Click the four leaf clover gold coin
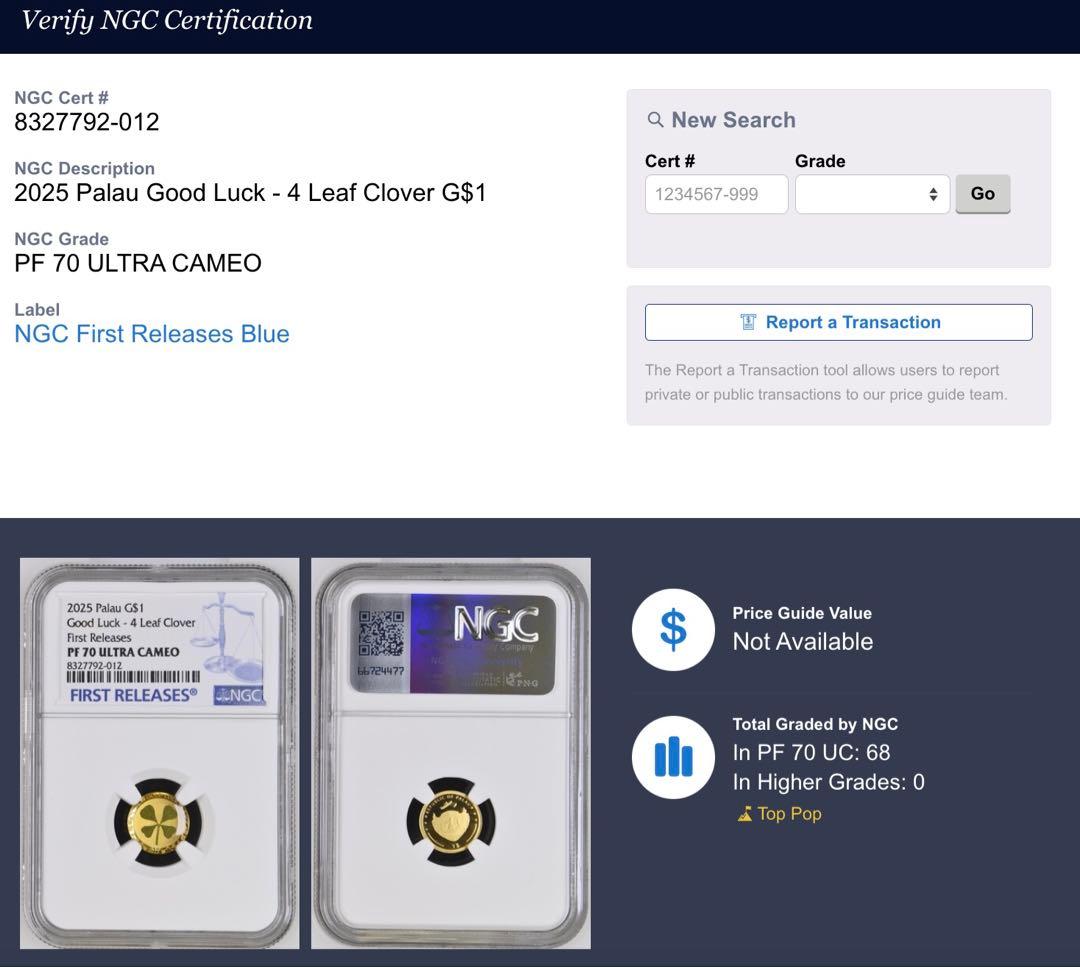The width and height of the screenshot is (1080, 967). (x=158, y=823)
